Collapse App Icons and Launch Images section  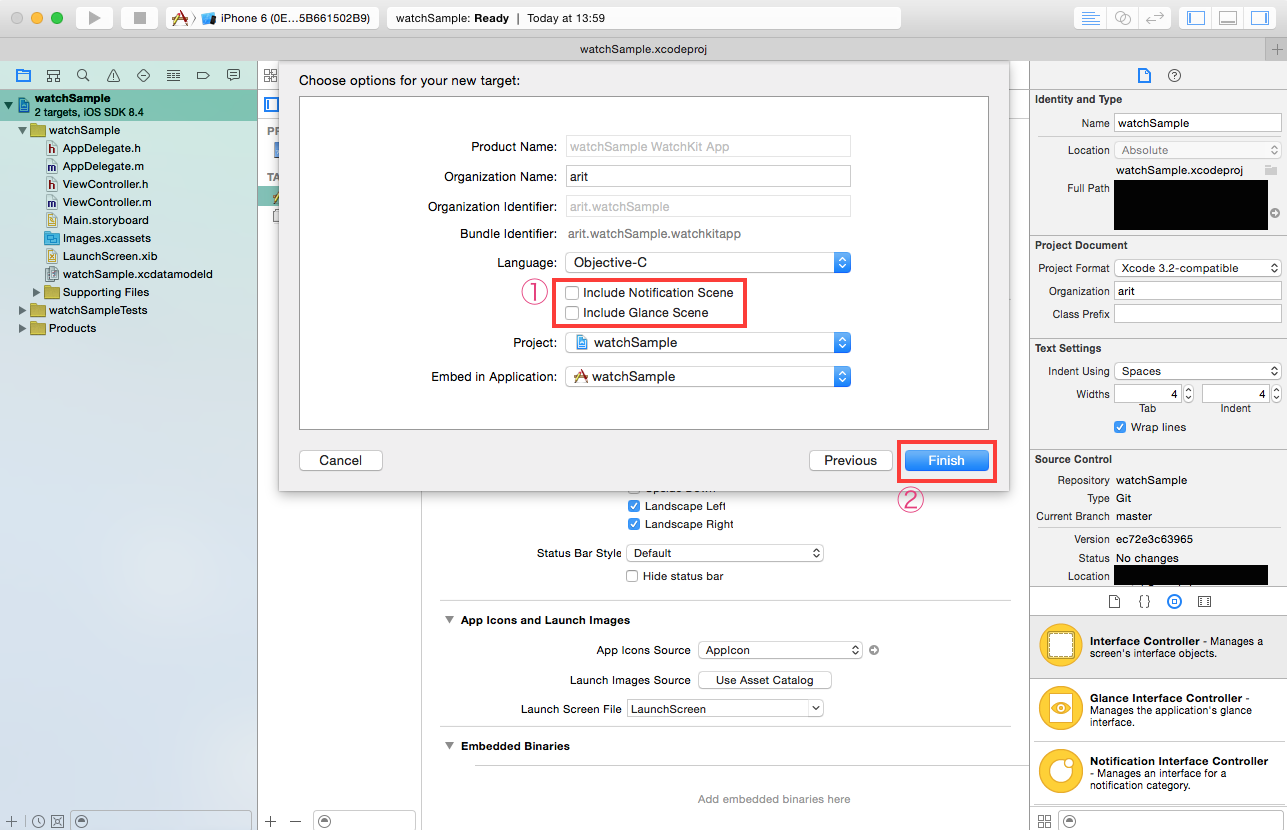449,620
